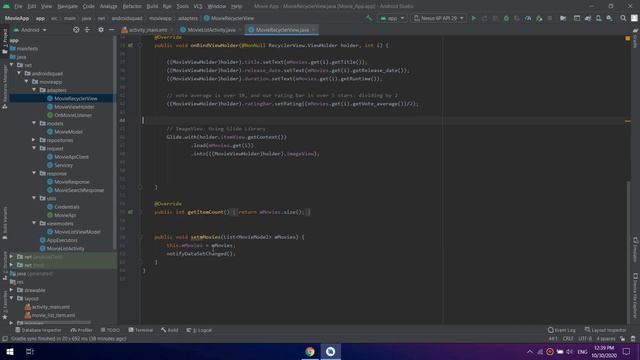Image resolution: width=640 pixels, height=360 pixels.
Task: Click the UTF-8 encoding status entry
Action: tap(584, 339)
